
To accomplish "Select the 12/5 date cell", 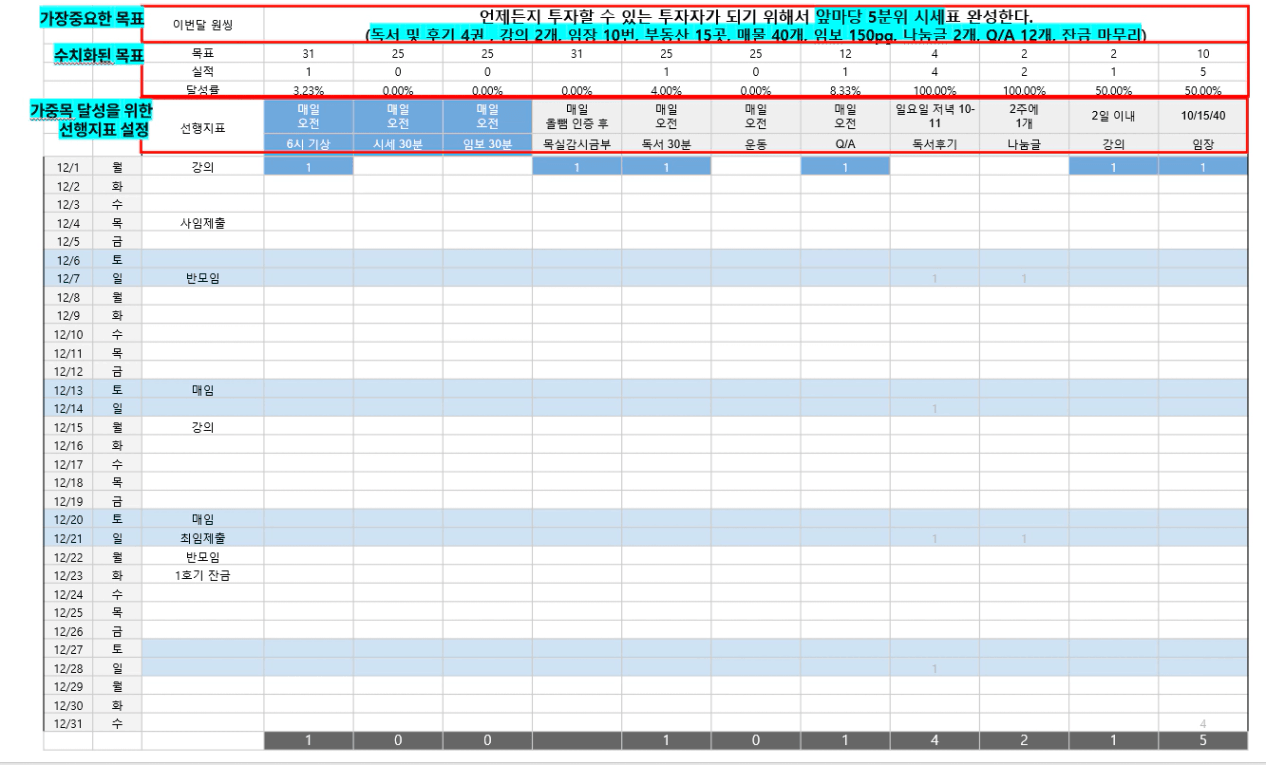I will point(68,241).
